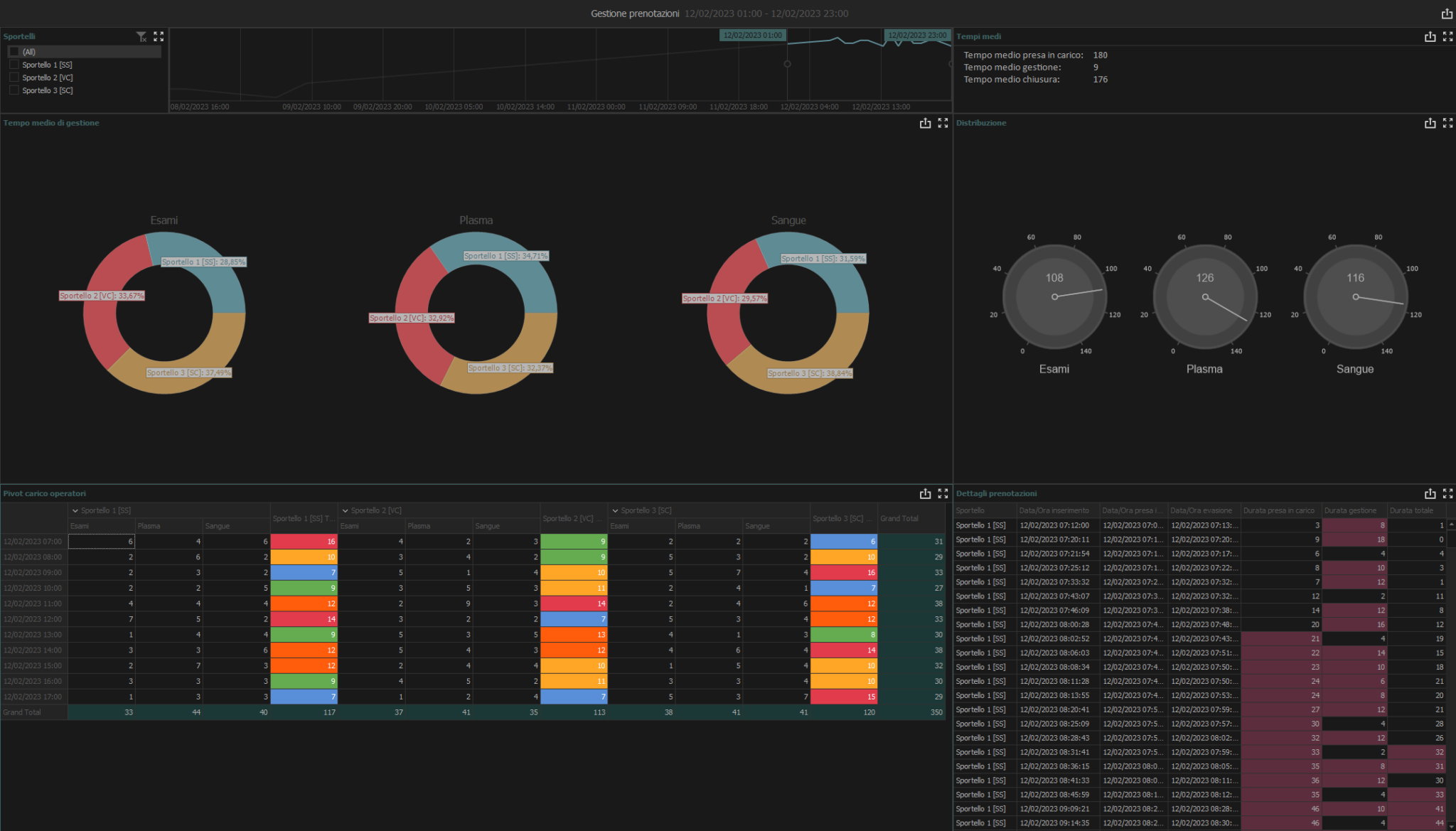Screen dimensions: 1456x831
Task: Maximize the Tempi medi panel
Action: [x=1447, y=36]
